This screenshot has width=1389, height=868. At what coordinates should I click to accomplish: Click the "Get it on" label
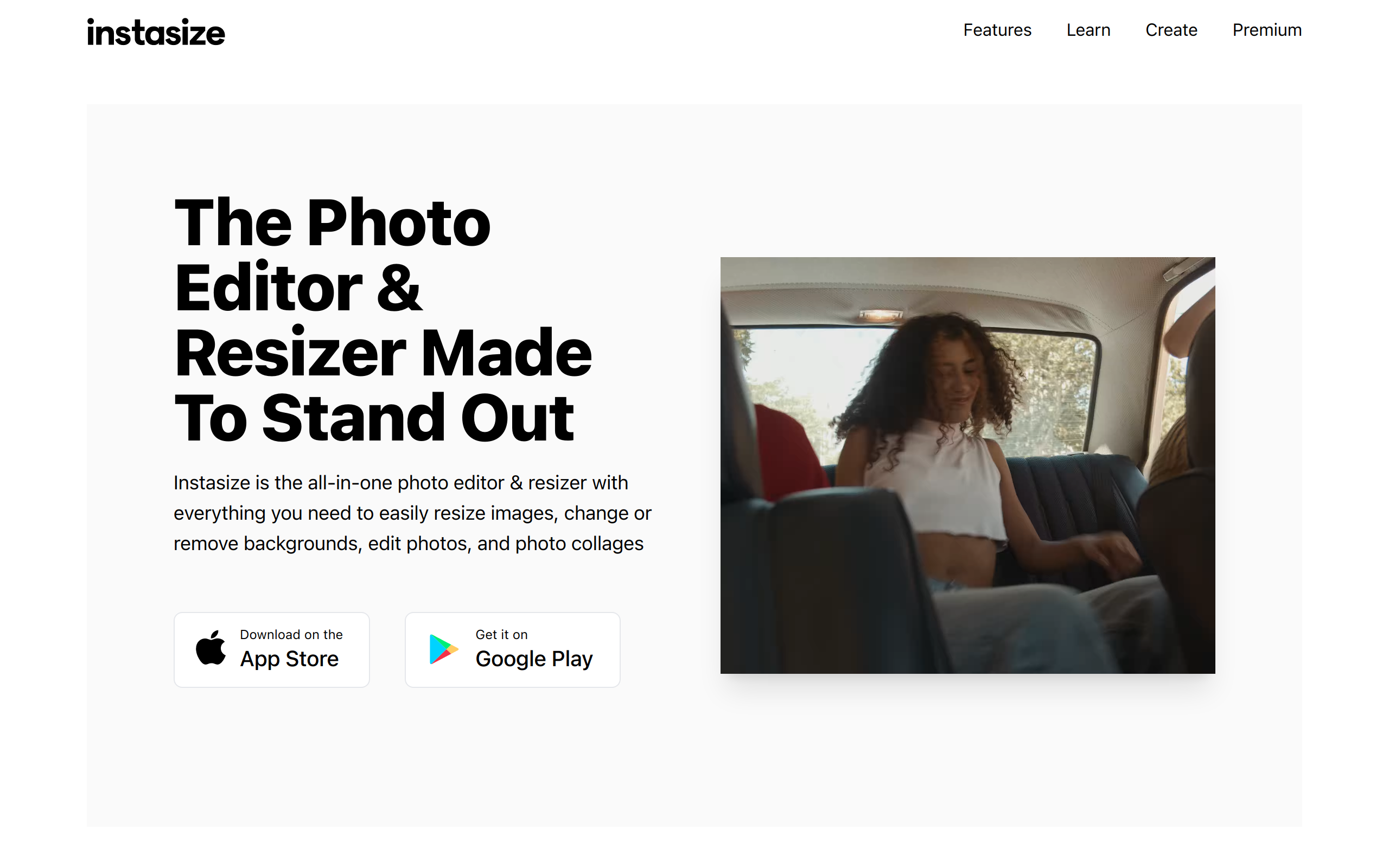point(501,634)
